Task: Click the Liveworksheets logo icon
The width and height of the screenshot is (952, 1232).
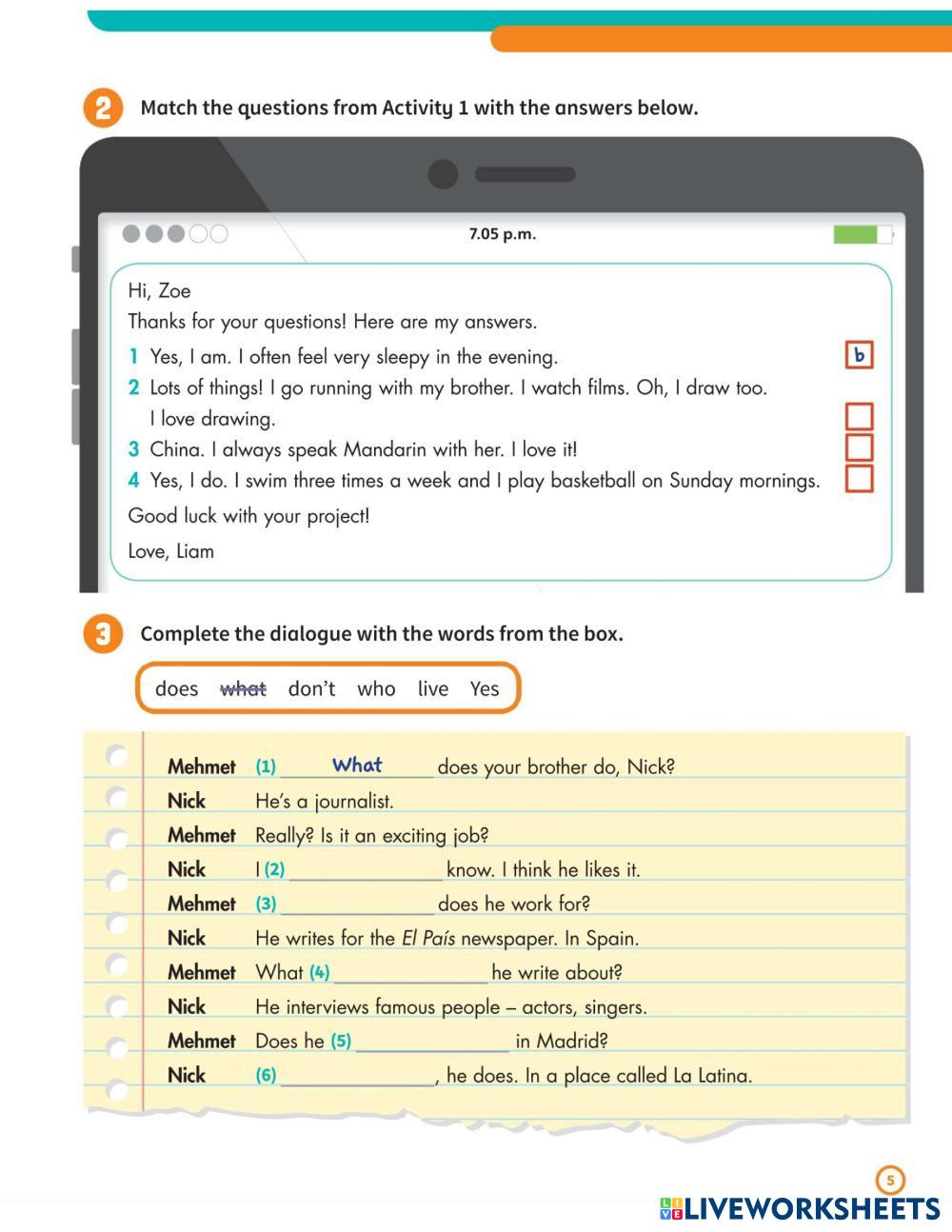Action: tap(671, 1209)
